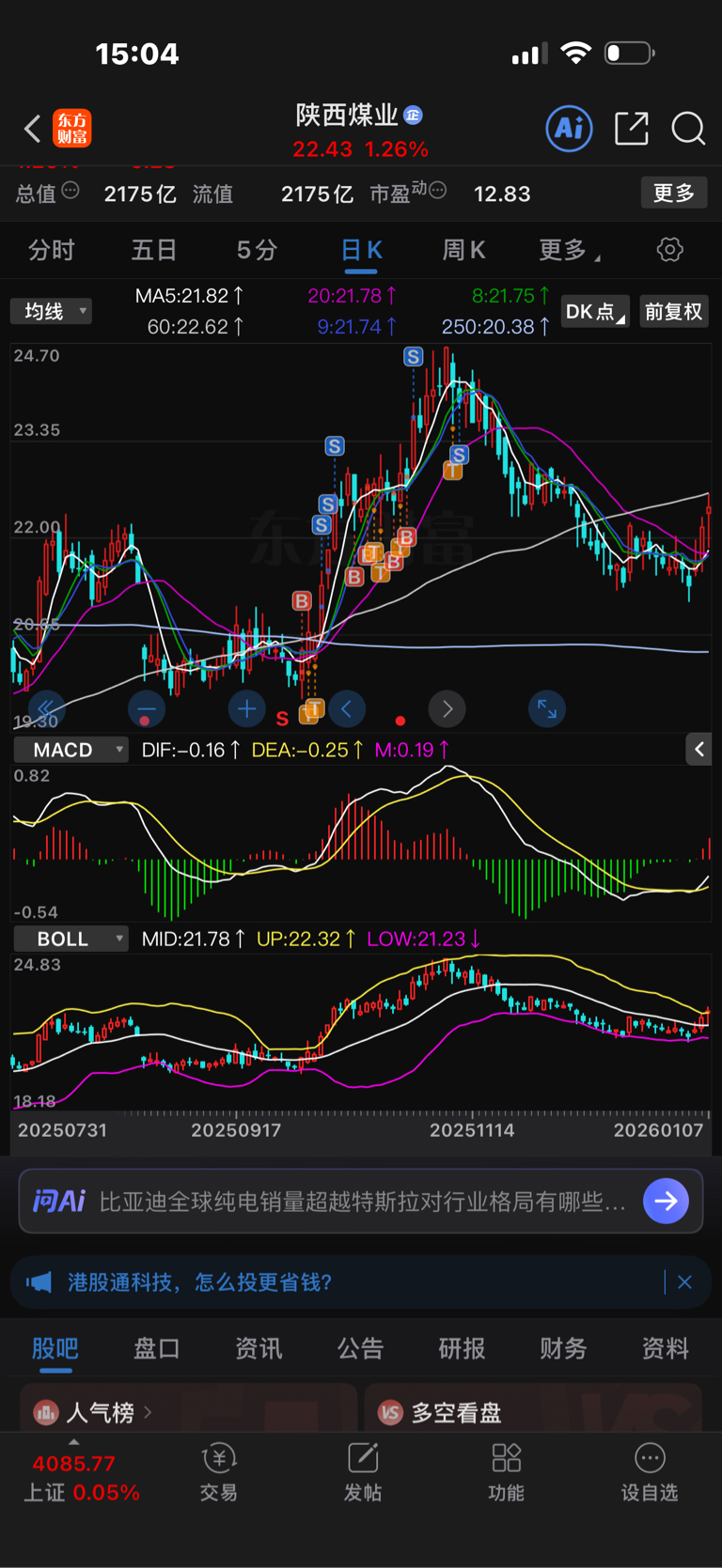The width and height of the screenshot is (722, 1568).
Task: Open the 公告 tab
Action: 361,1348
